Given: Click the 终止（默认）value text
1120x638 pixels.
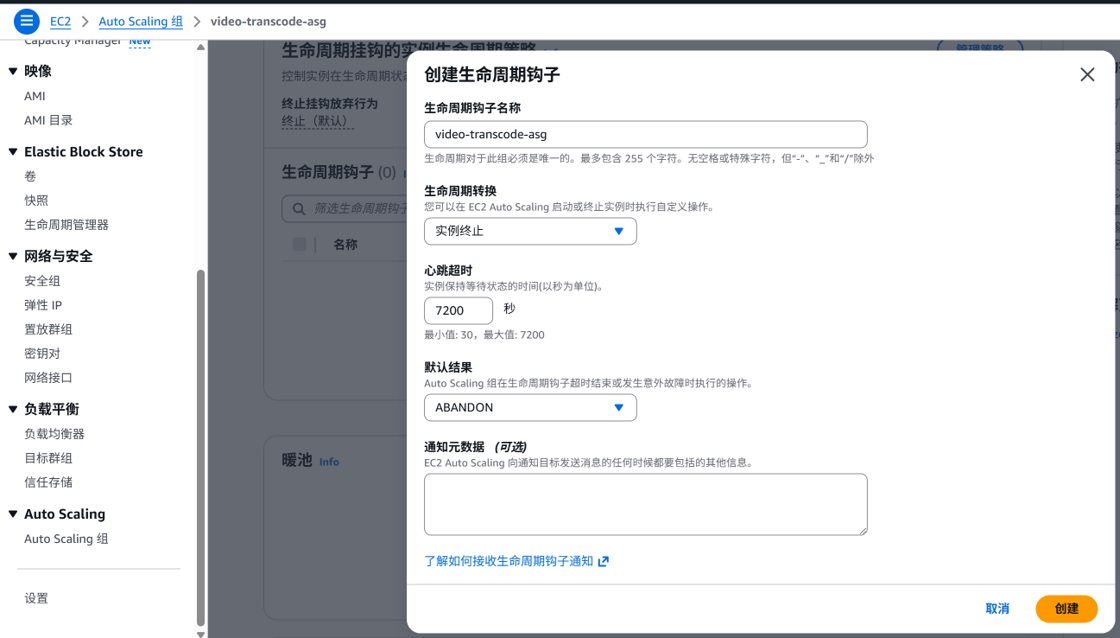Looking at the screenshot, I should [x=317, y=121].
